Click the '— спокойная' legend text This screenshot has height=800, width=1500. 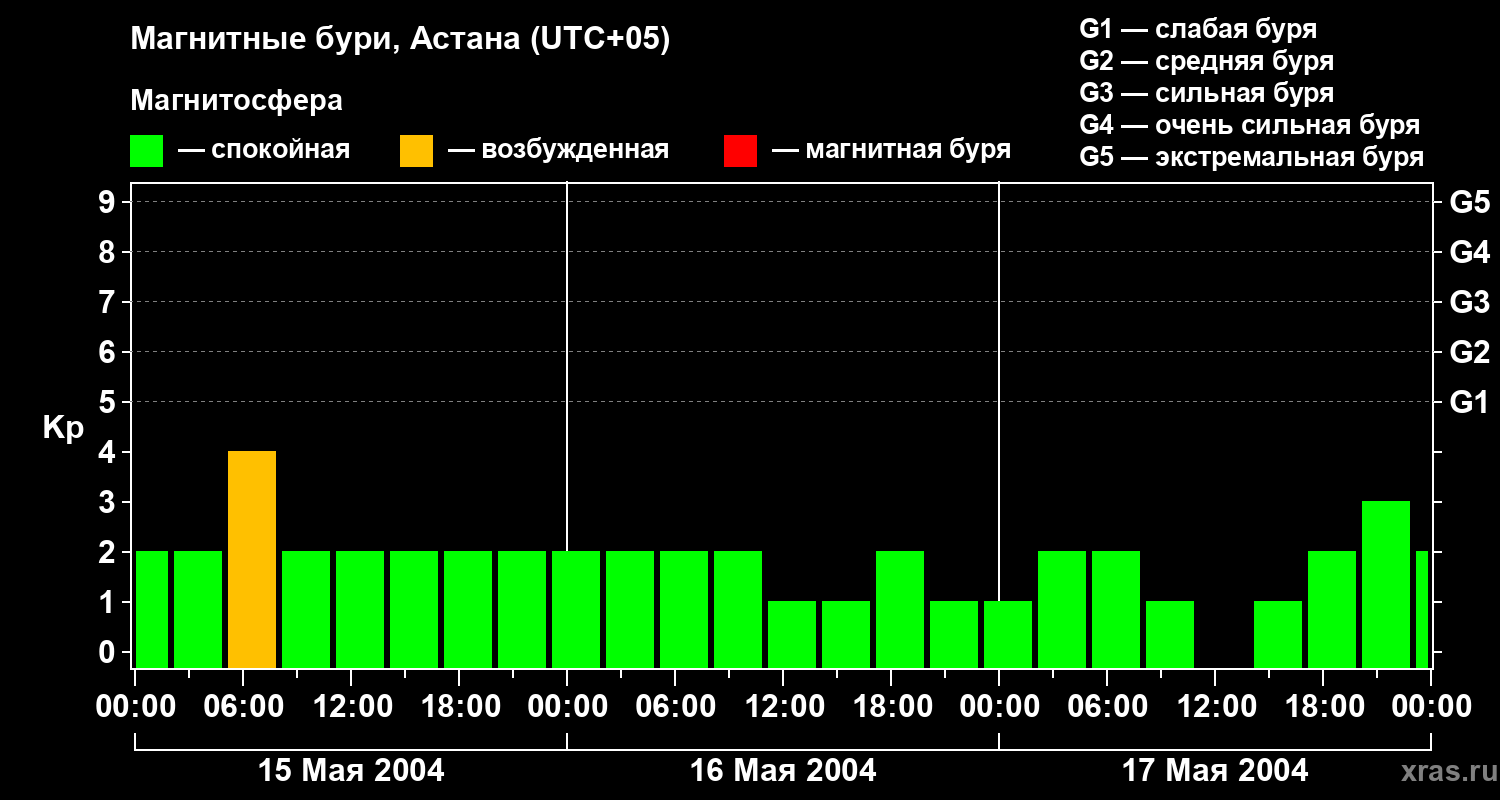(264, 150)
